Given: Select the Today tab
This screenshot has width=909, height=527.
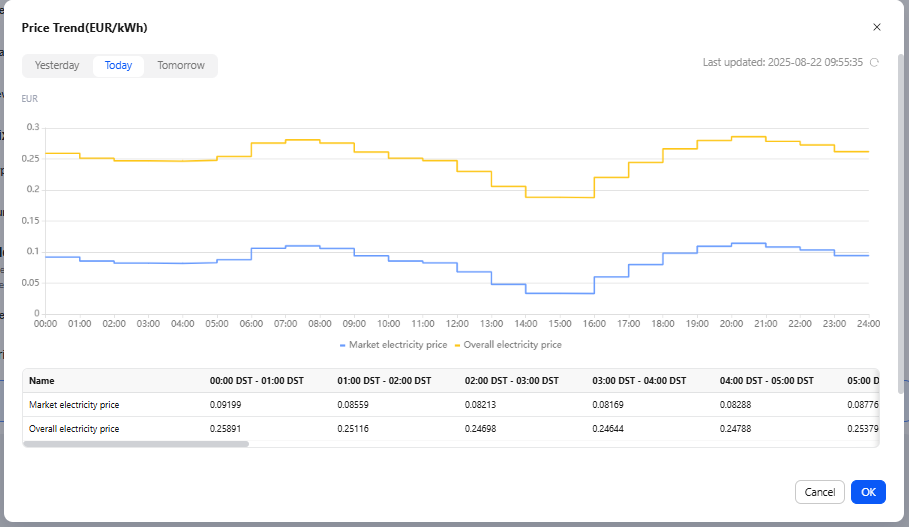Looking at the screenshot, I should (x=118, y=66).
